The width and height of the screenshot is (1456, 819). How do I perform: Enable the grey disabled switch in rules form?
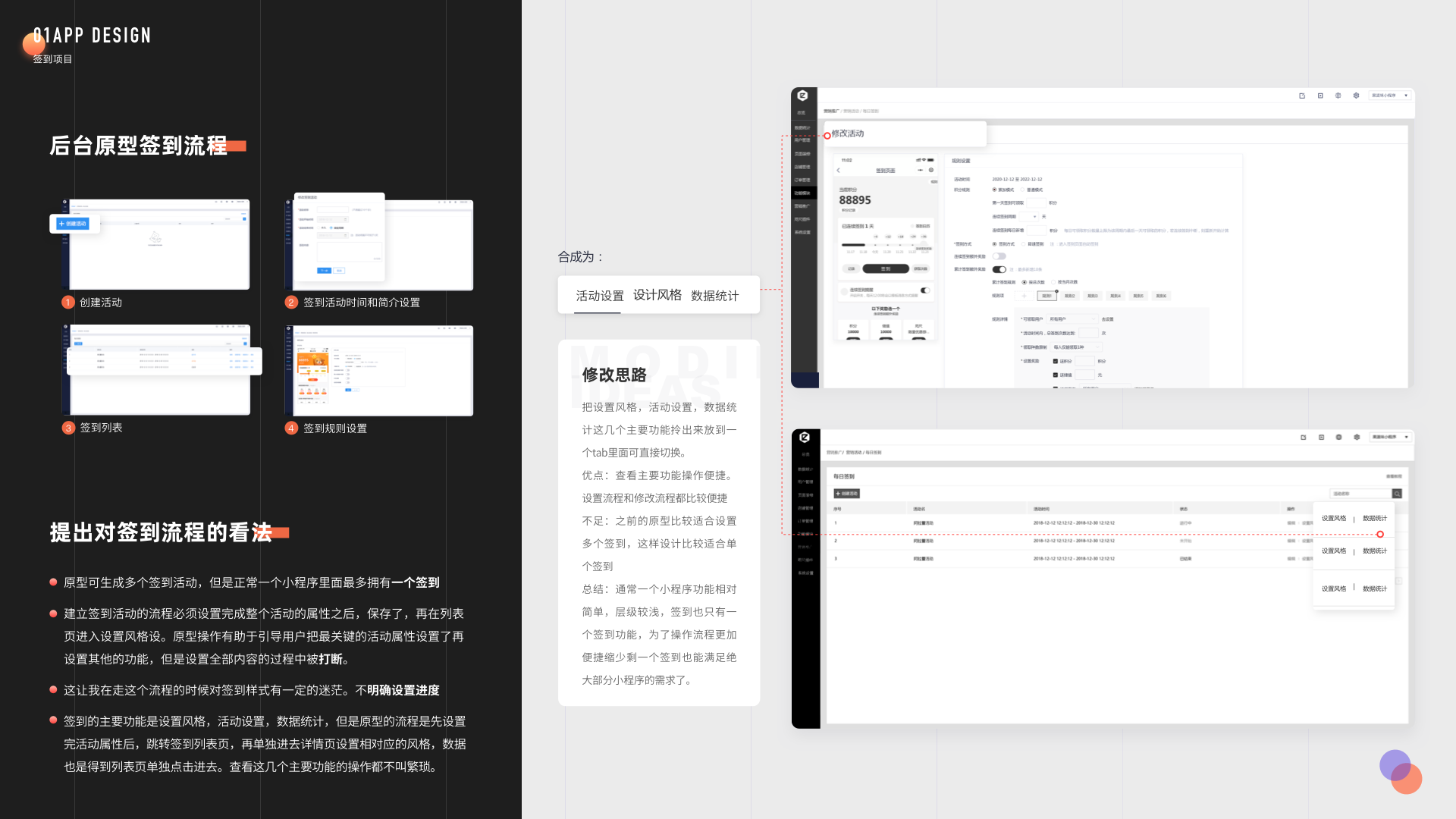pos(999,256)
